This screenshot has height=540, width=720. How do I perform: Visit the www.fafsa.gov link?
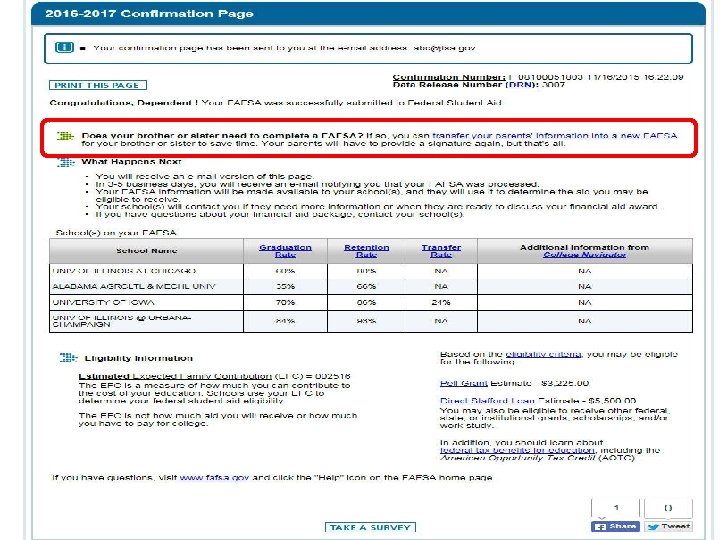coord(214,478)
